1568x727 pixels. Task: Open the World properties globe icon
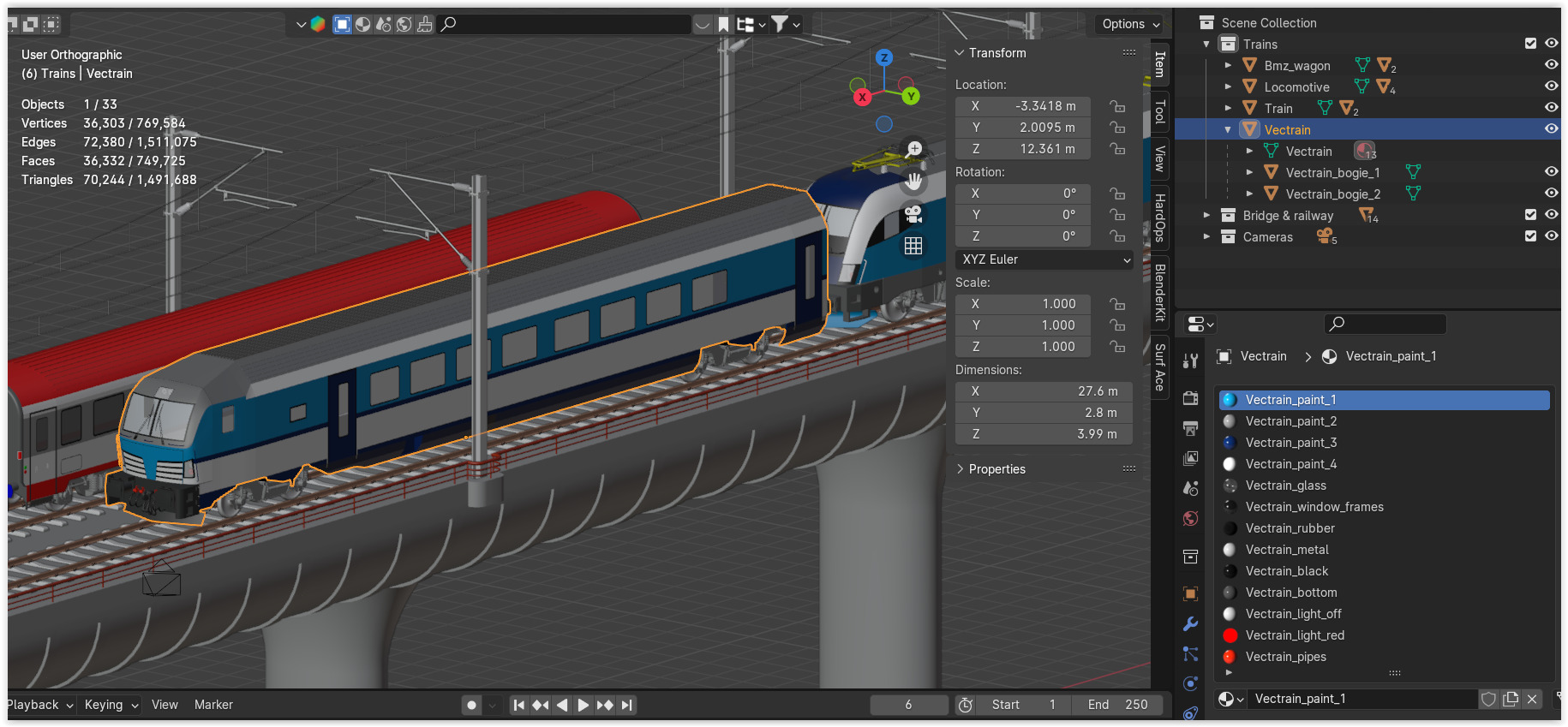pyautogui.click(x=1190, y=519)
